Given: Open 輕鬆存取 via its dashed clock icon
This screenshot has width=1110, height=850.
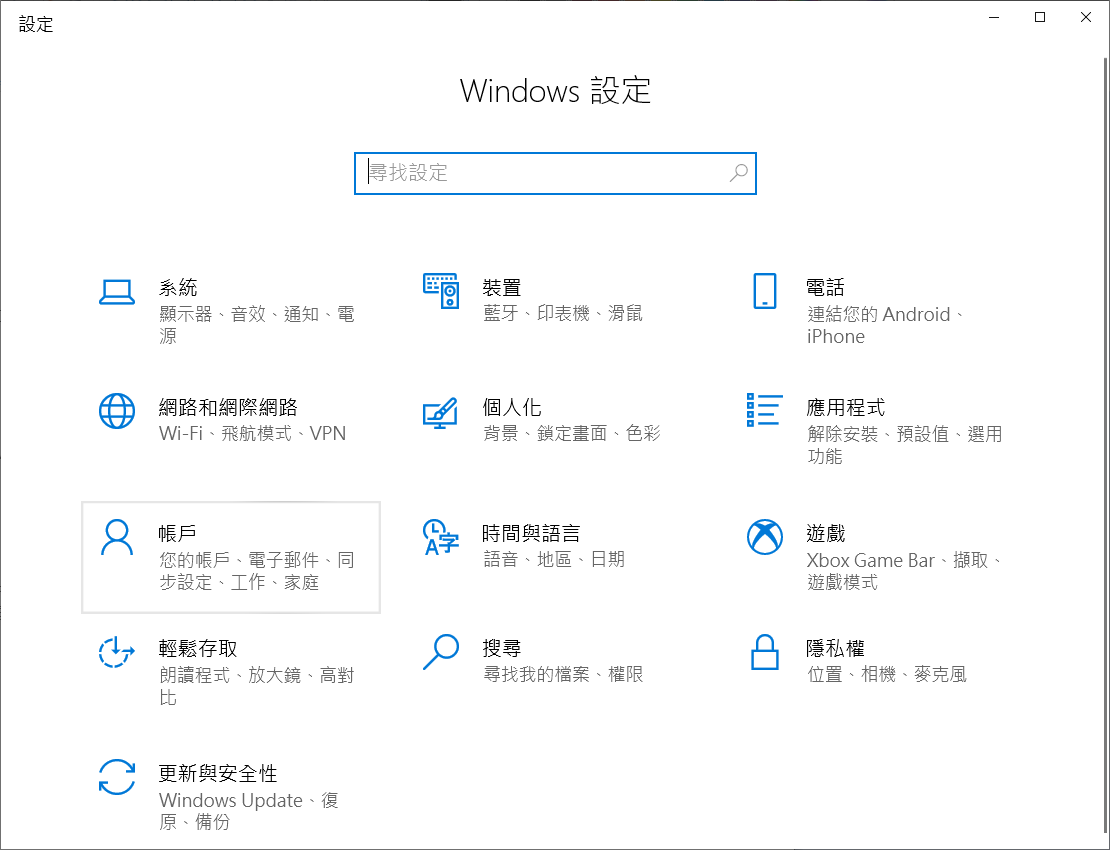Looking at the screenshot, I should click(x=117, y=652).
